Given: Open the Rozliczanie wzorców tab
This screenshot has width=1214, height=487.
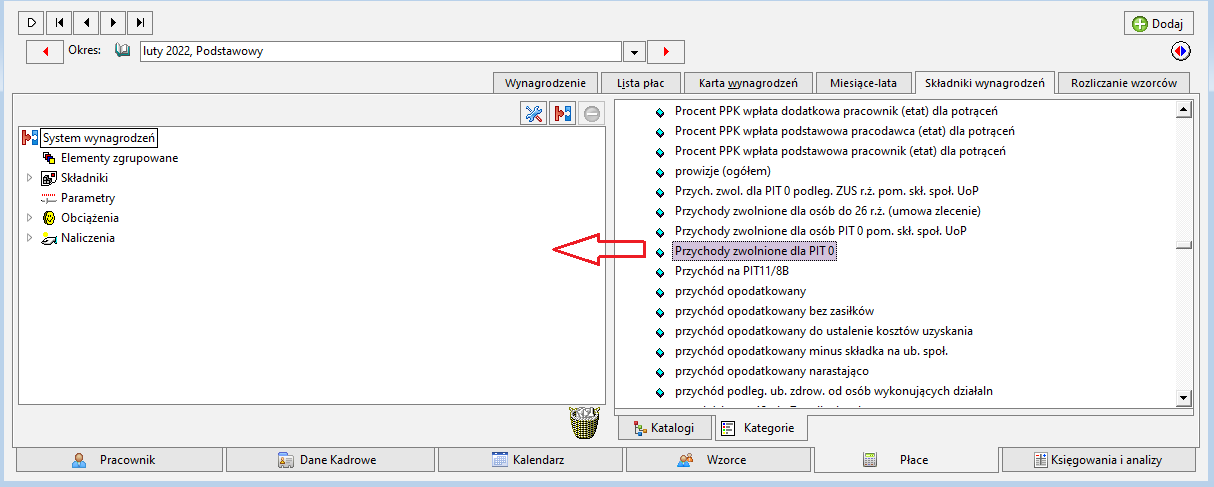Looking at the screenshot, I should click(x=1125, y=83).
